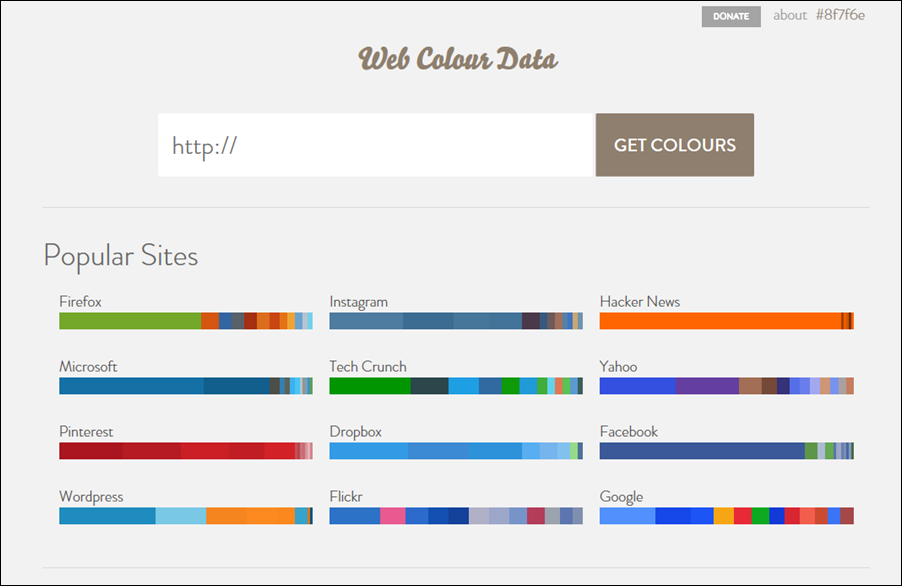This screenshot has height=586, width=902.
Task: Open the Microsoft site link
Action: 88,366
